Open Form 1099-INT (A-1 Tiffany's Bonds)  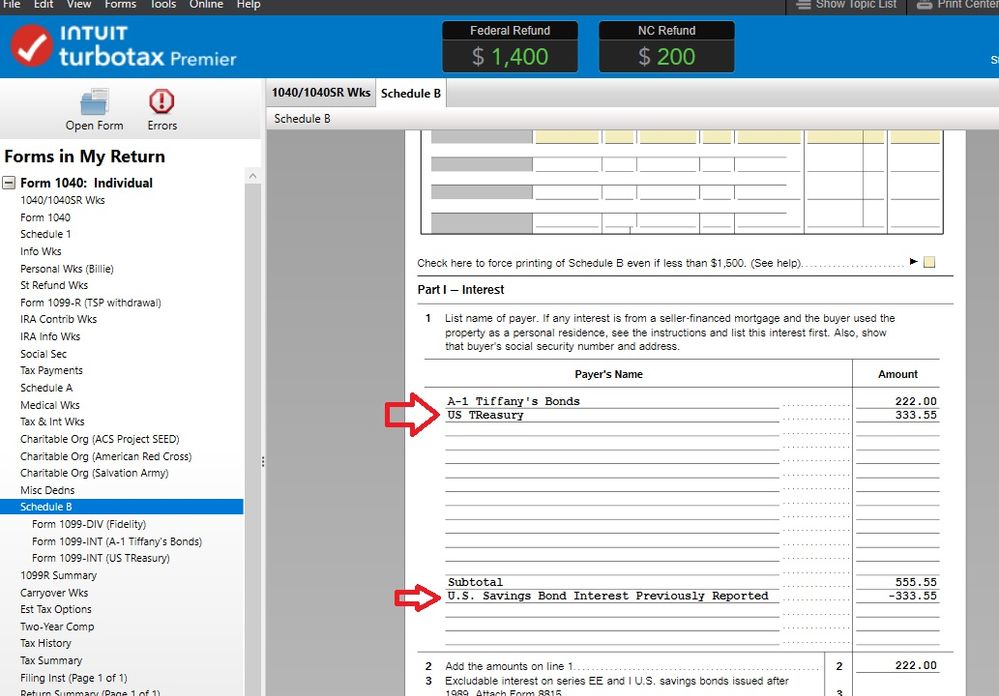pos(117,541)
